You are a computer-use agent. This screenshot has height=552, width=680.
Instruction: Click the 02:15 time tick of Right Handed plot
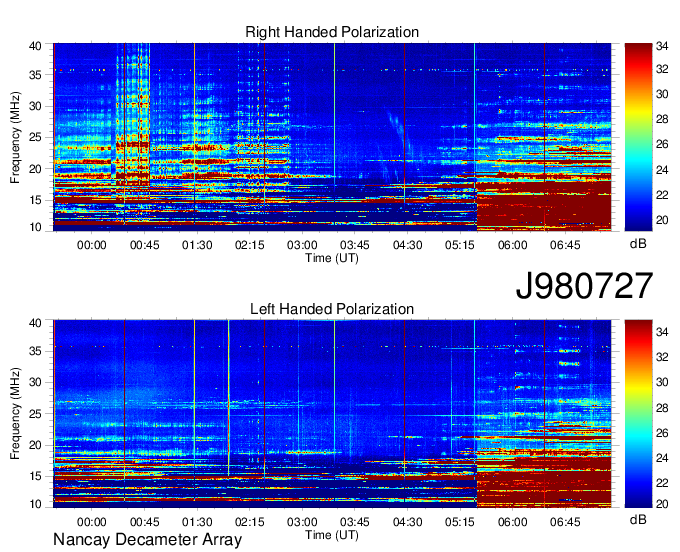250,245
